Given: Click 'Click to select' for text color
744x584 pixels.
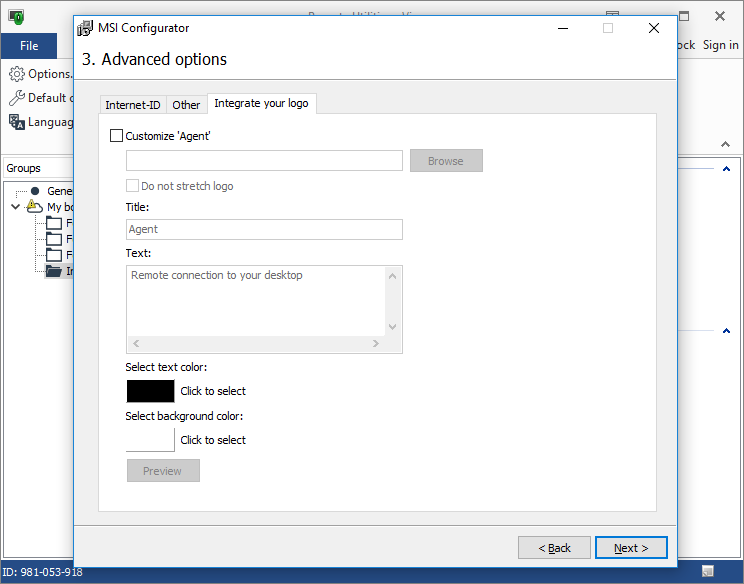Looking at the screenshot, I should coord(213,391).
